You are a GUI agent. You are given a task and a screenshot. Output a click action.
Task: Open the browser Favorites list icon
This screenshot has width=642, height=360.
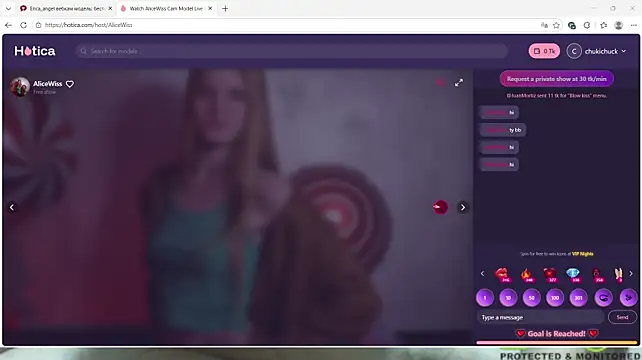click(604, 25)
